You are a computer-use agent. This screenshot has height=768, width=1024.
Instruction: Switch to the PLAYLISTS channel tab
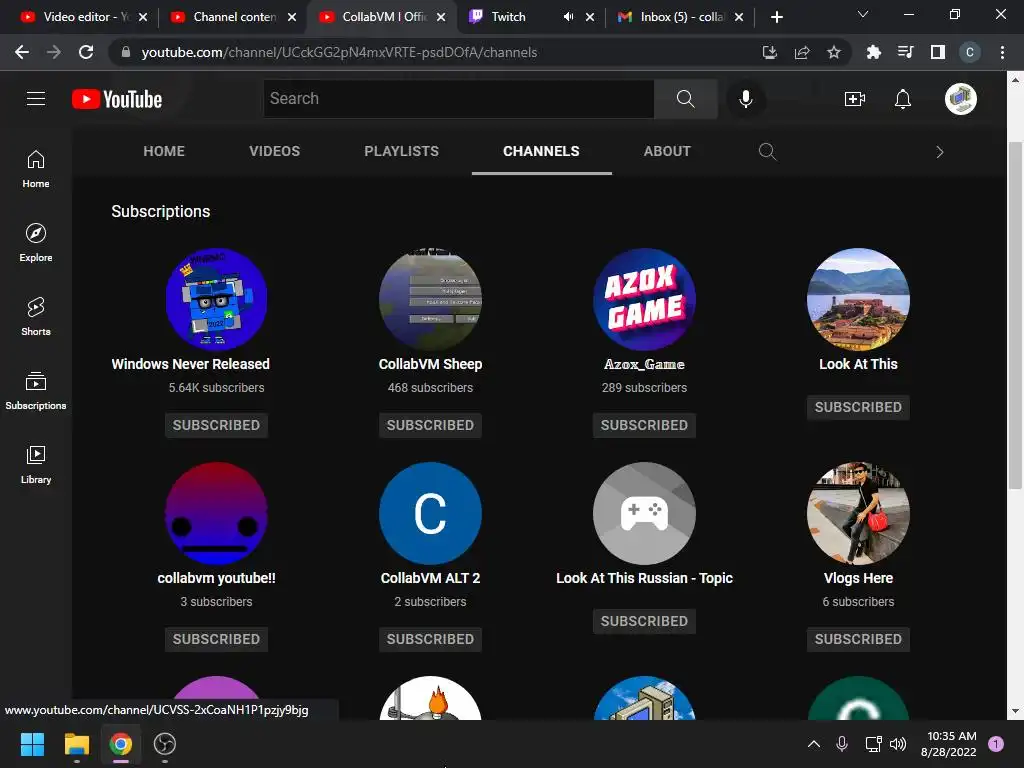[402, 152]
